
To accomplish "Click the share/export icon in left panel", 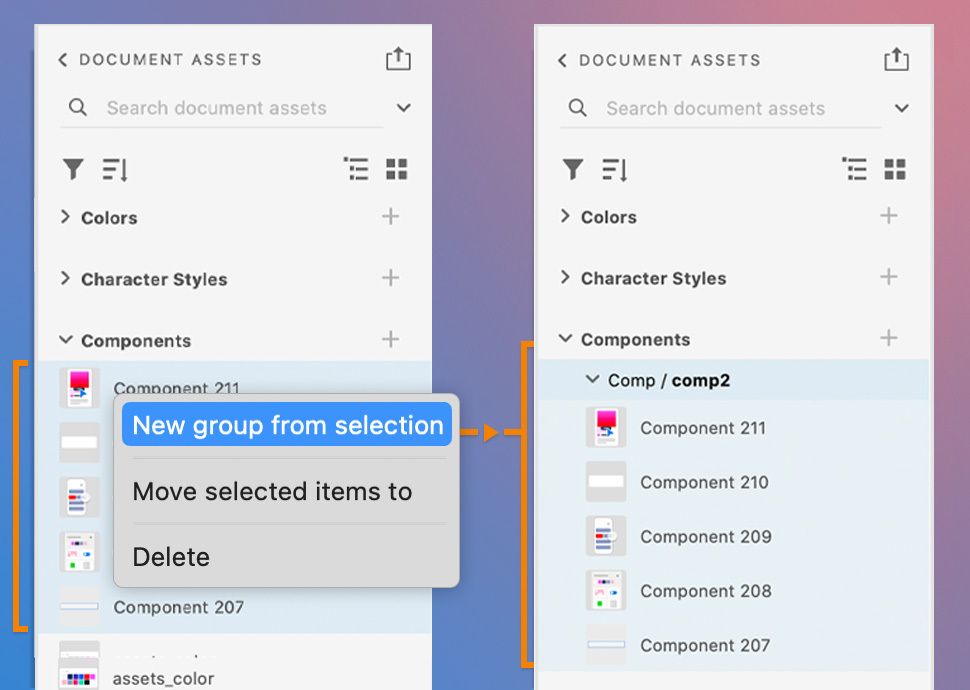I will click(398, 59).
